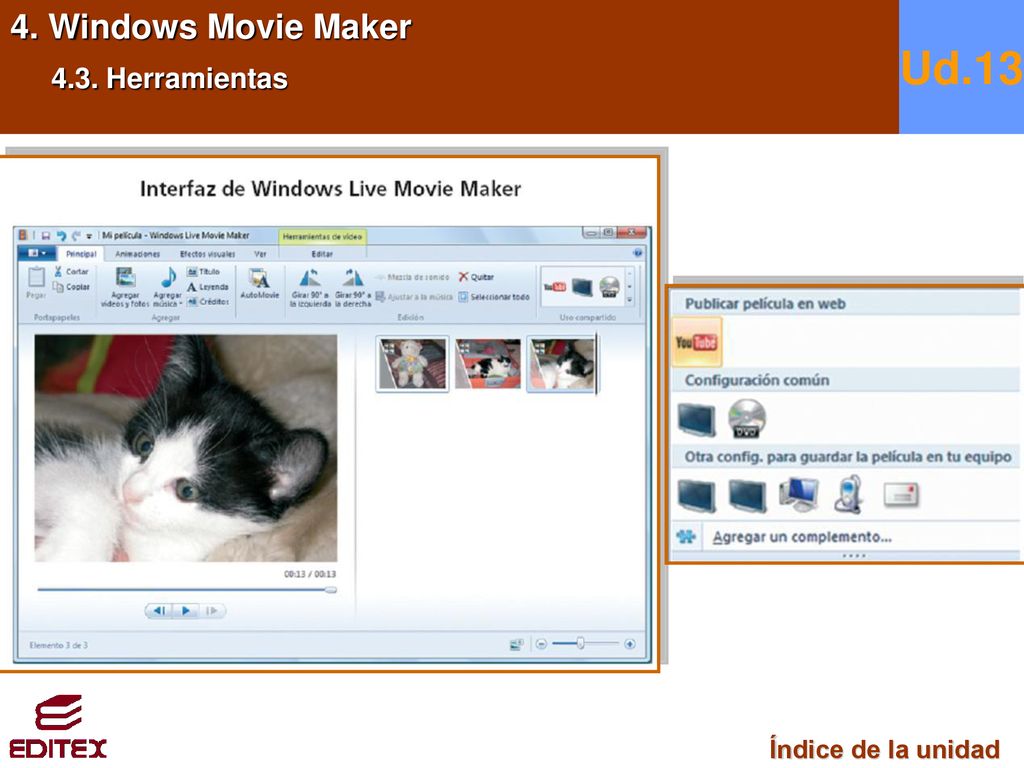Click the computer icon in Otra config.

(x=799, y=494)
